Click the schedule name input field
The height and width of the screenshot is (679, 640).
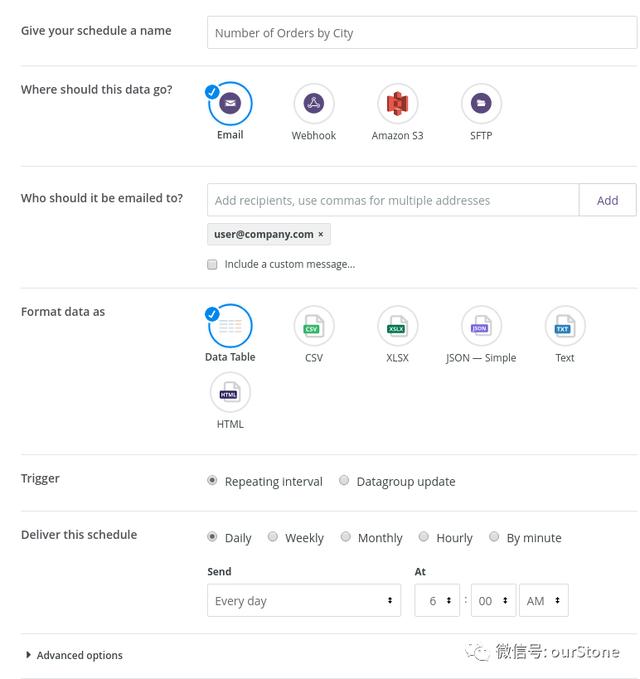(x=421, y=33)
